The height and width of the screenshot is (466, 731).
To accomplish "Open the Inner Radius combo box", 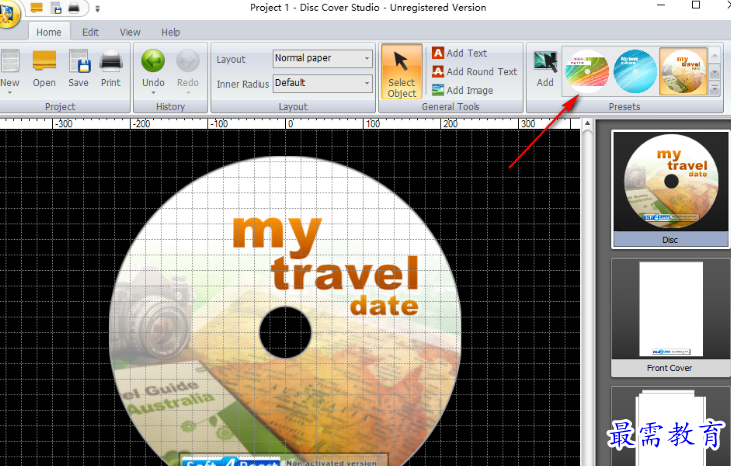I will click(323, 83).
